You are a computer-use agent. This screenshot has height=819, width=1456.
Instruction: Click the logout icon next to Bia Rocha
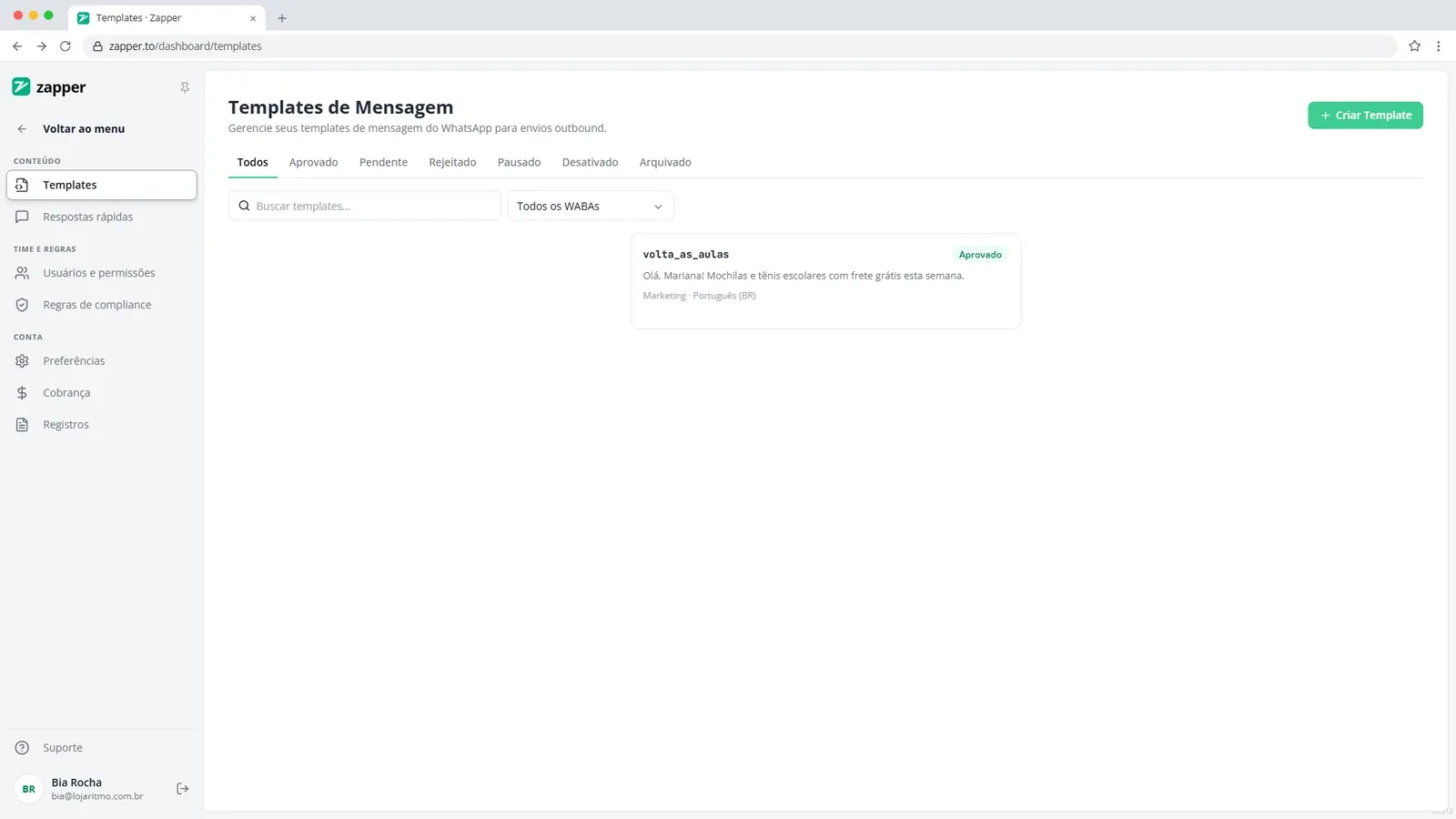point(182,789)
